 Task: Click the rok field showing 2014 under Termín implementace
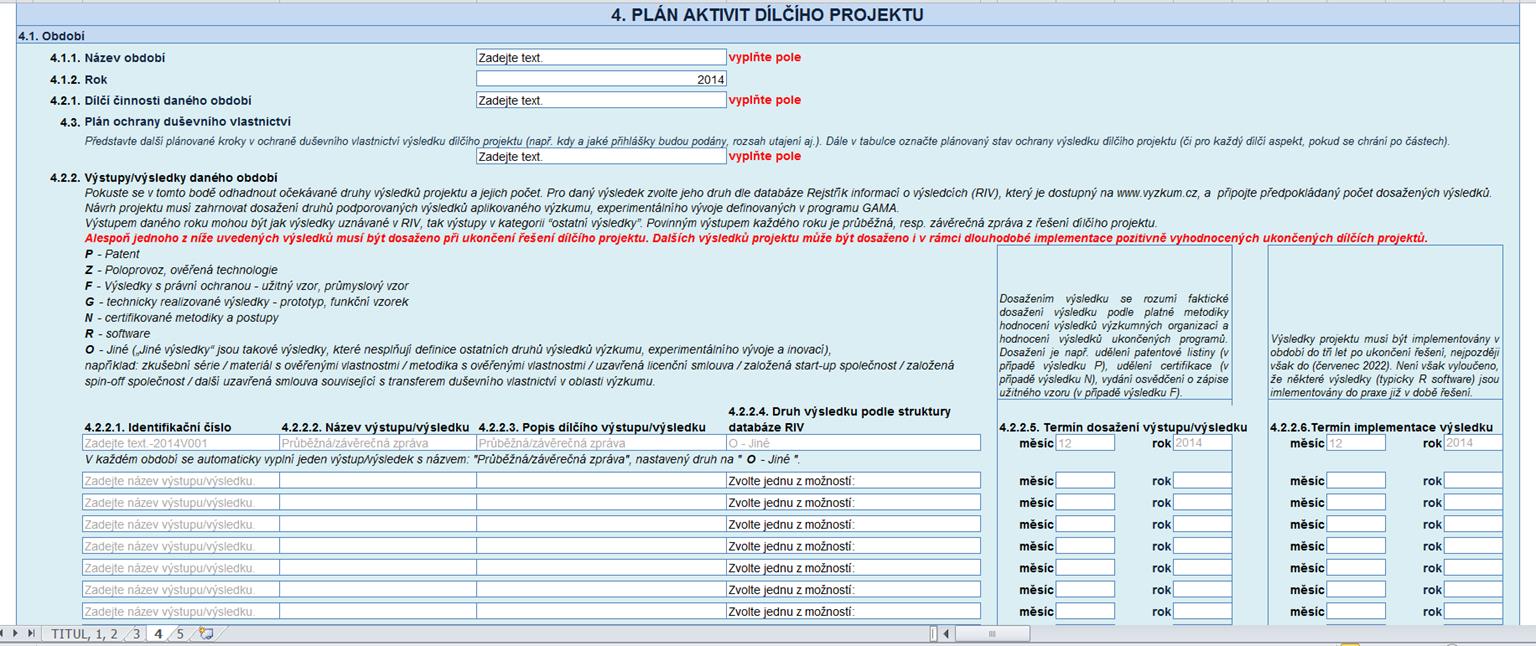coord(1473,443)
